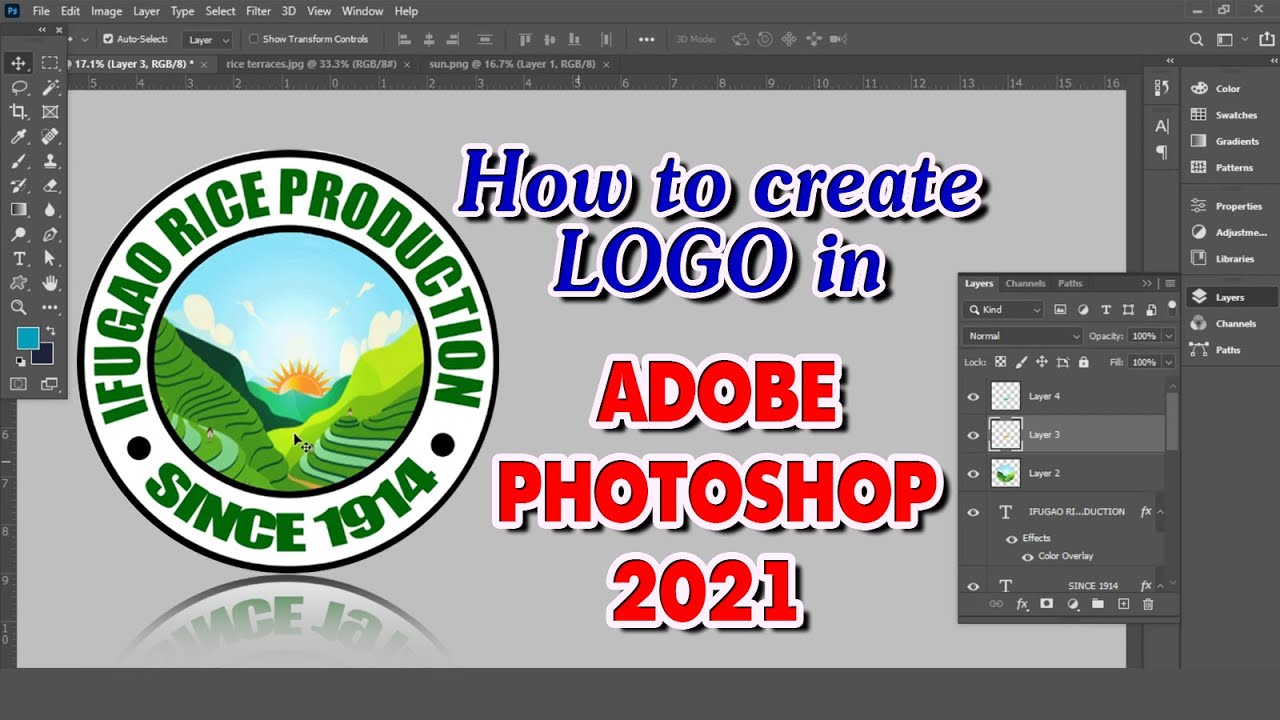Switch to sun.png document tab

(x=512, y=64)
